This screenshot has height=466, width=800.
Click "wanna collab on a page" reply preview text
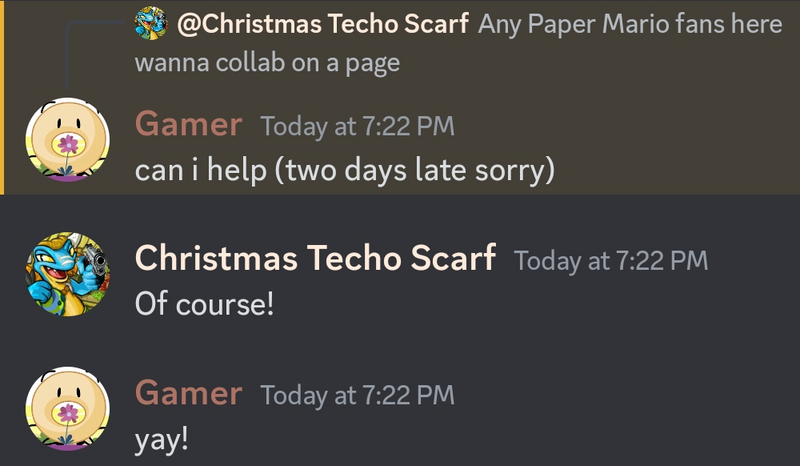click(267, 63)
